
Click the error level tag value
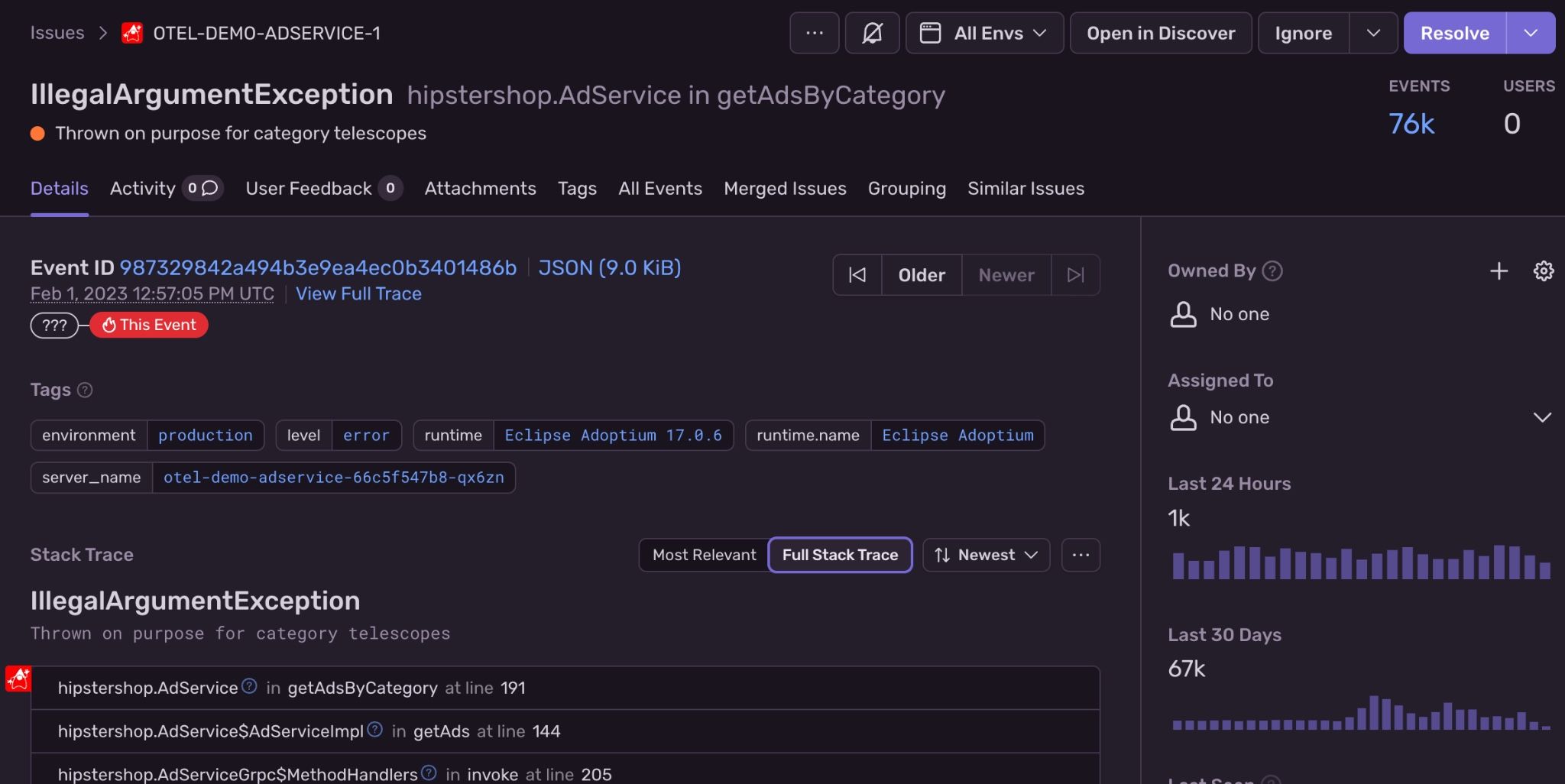(366, 435)
